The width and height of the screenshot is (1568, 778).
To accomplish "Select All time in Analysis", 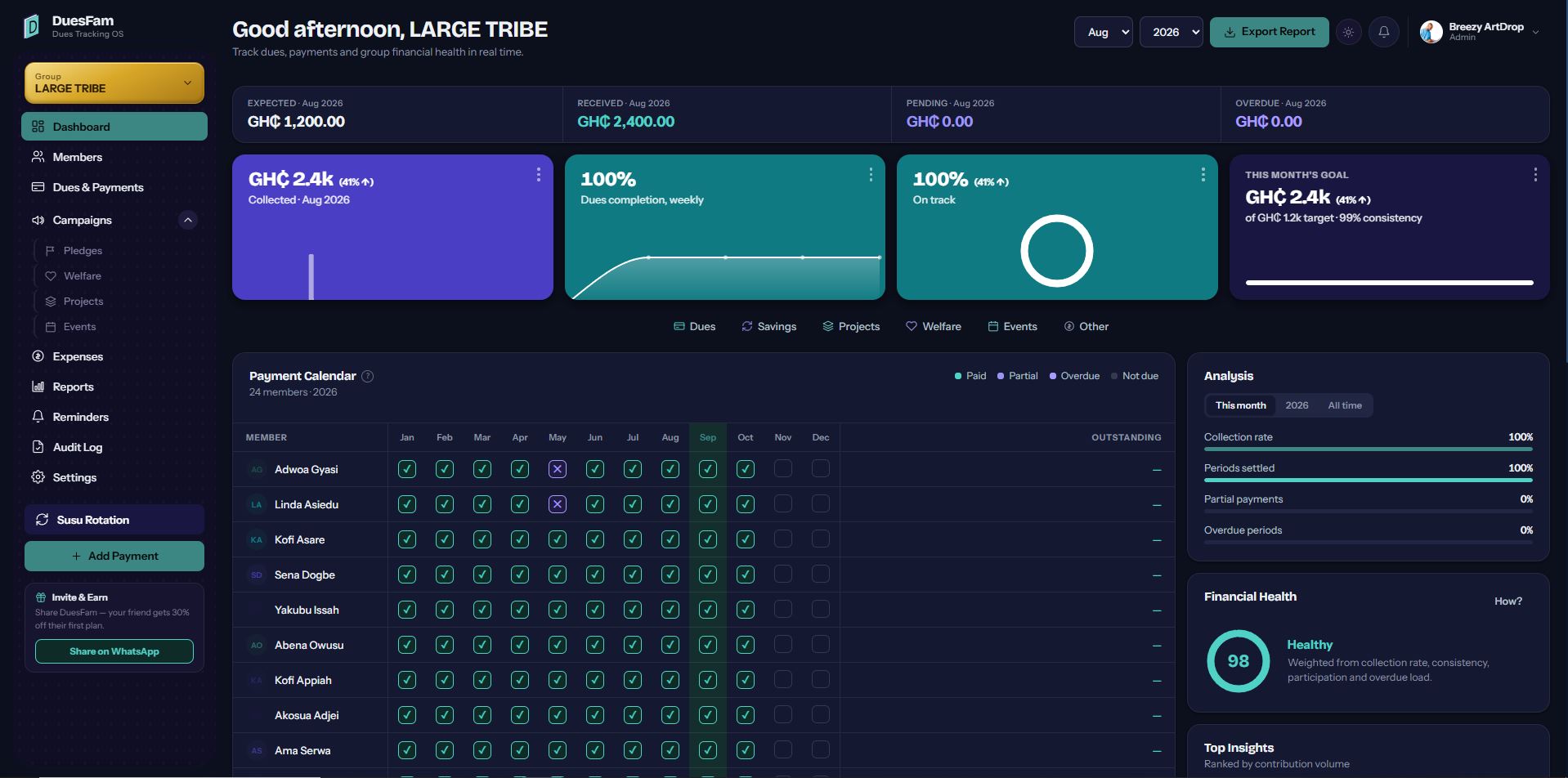I will point(1345,405).
